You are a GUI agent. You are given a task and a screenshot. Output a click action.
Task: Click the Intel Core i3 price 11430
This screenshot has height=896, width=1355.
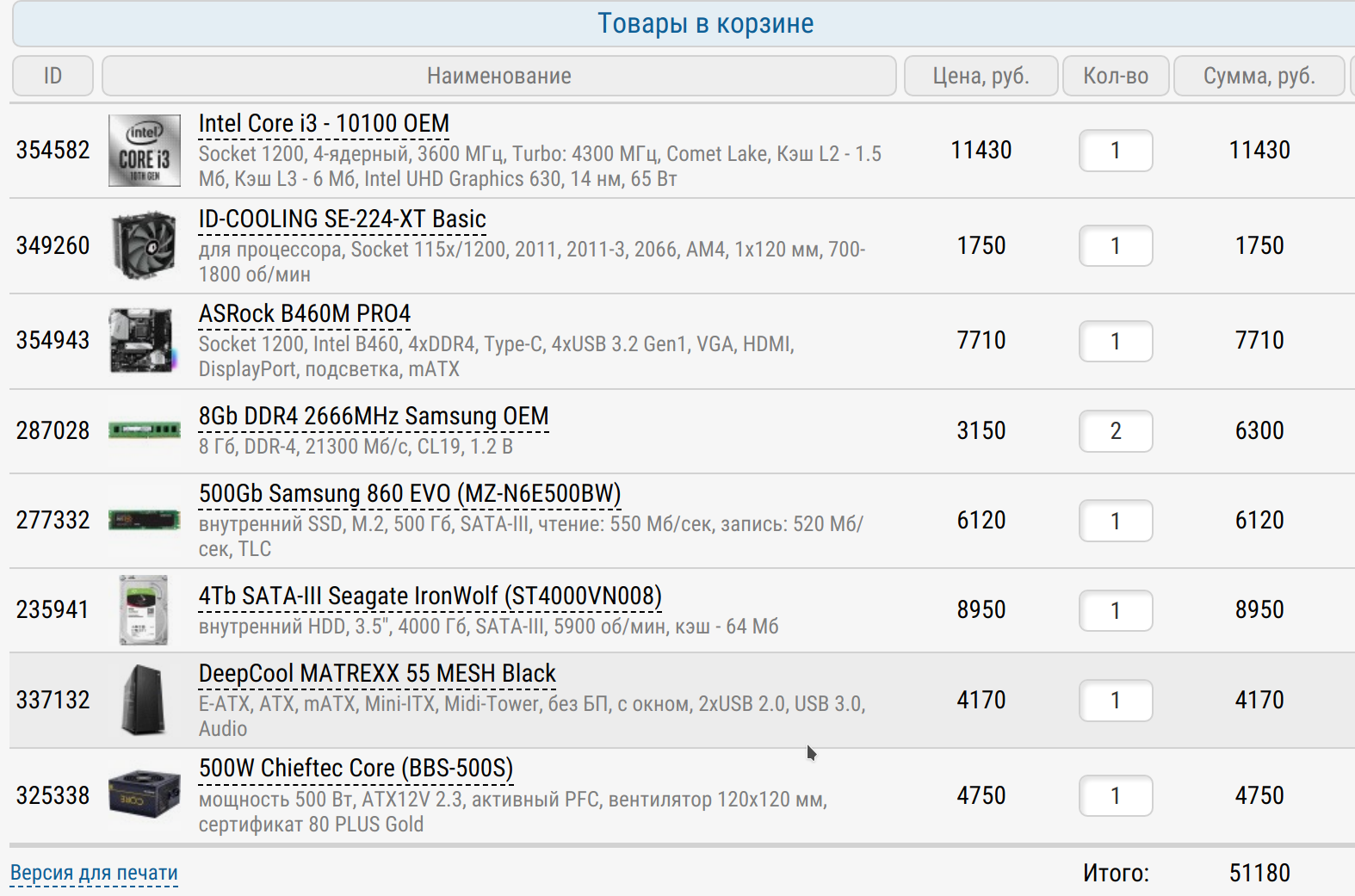[x=981, y=150]
